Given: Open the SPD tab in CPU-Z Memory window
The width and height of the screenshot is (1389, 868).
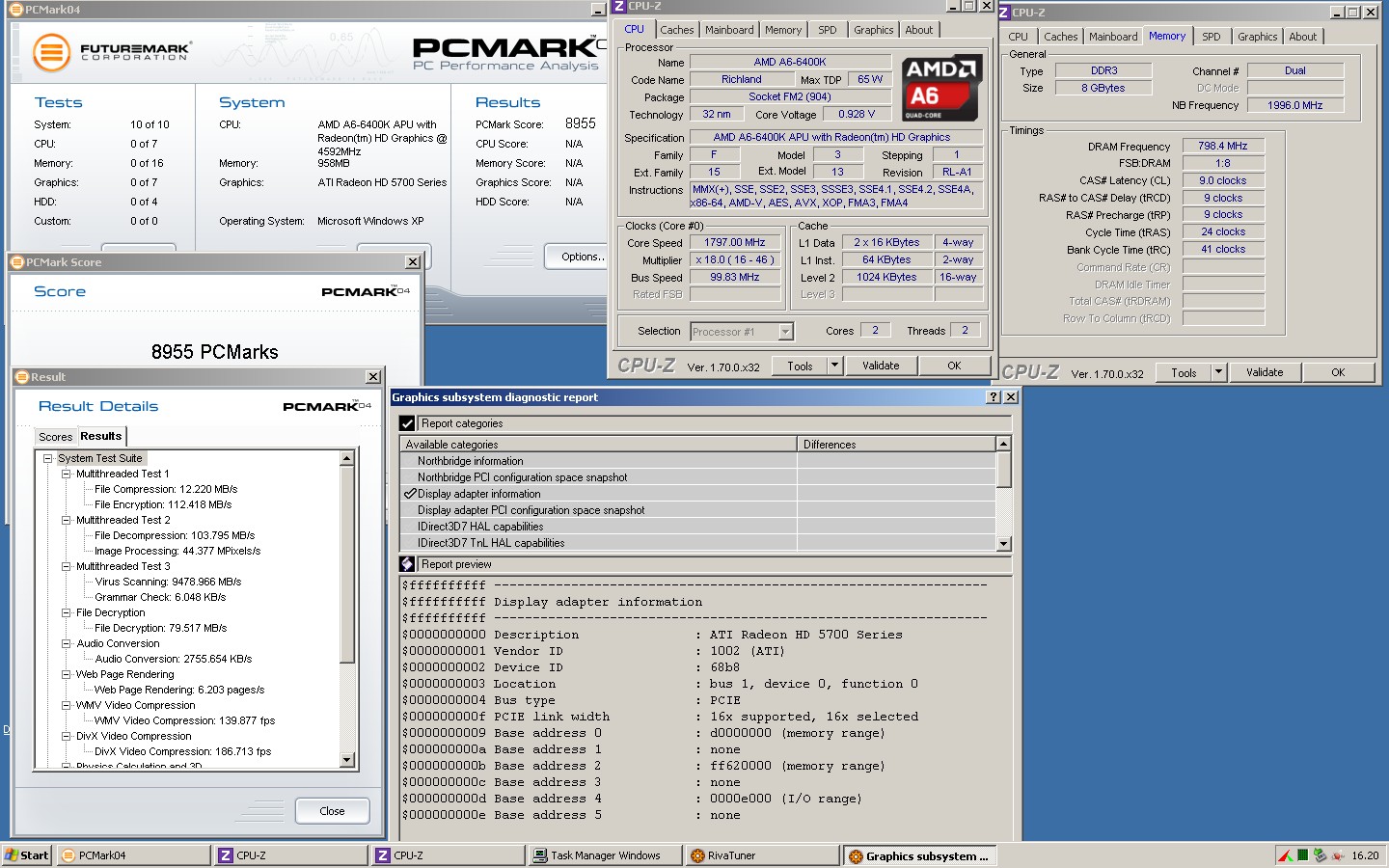Looking at the screenshot, I should click(x=1211, y=37).
